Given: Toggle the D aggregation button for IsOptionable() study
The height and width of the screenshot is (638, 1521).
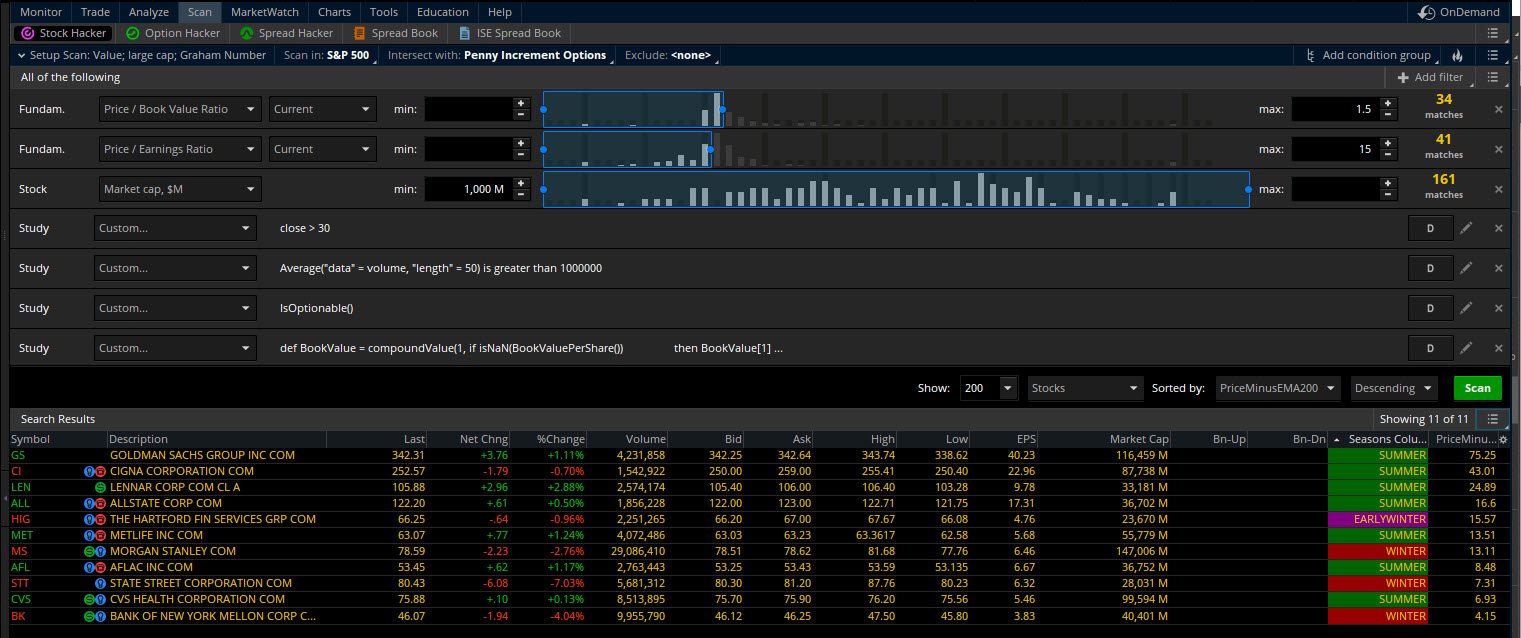Looking at the screenshot, I should click(x=1430, y=308).
